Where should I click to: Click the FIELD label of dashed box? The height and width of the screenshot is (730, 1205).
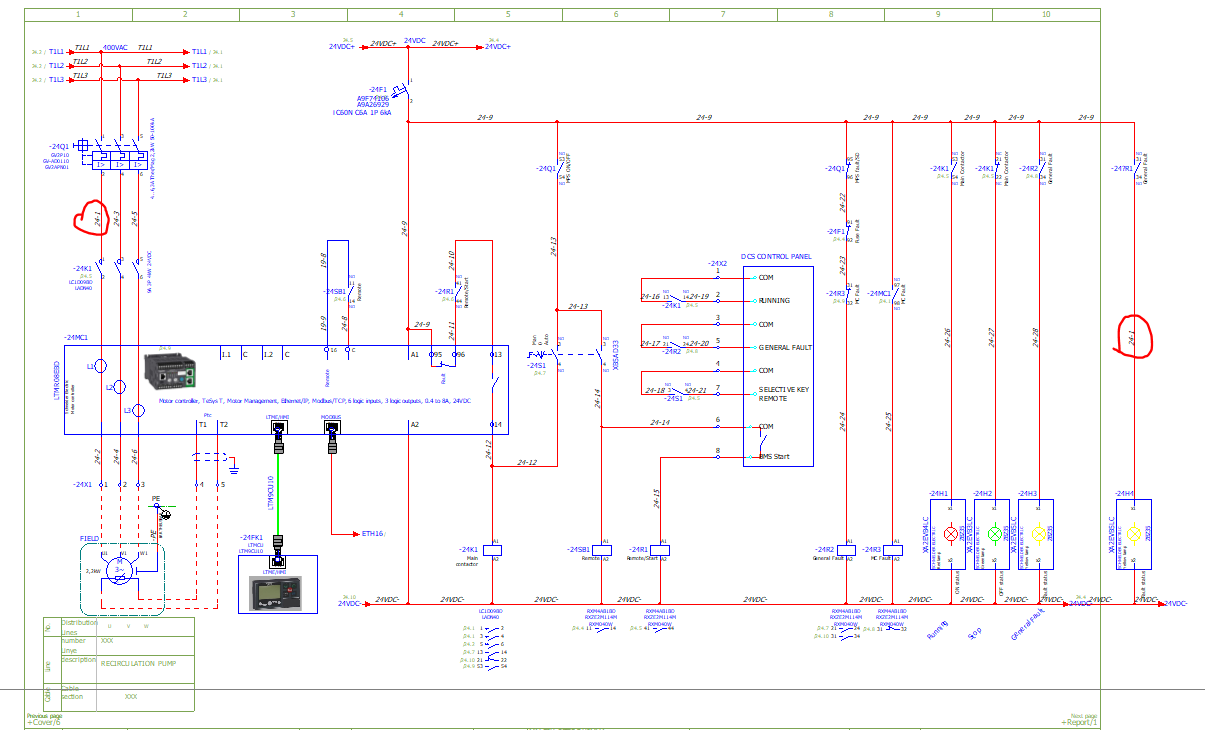pyautogui.click(x=90, y=538)
